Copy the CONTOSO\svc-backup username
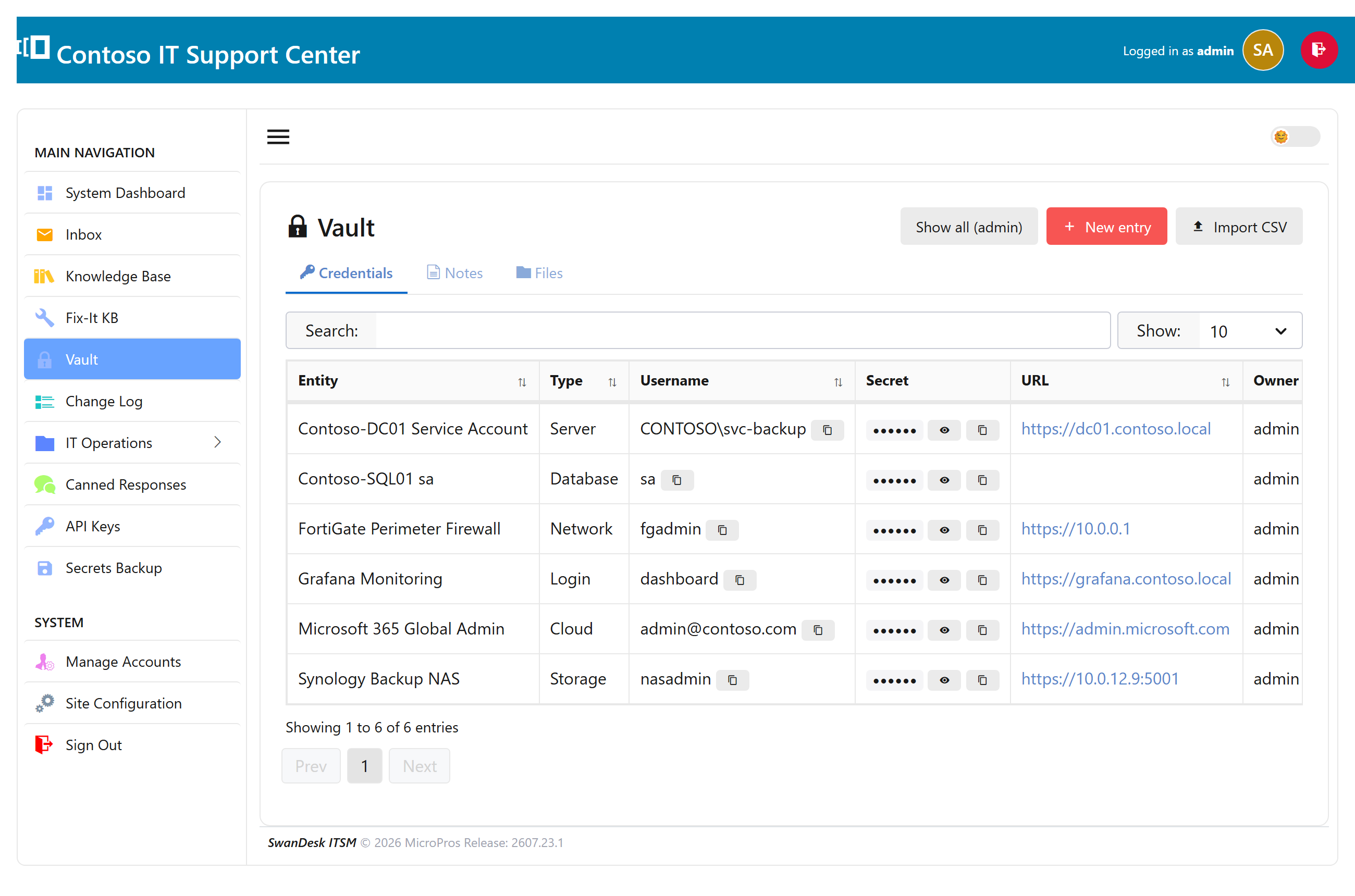 [x=827, y=430]
